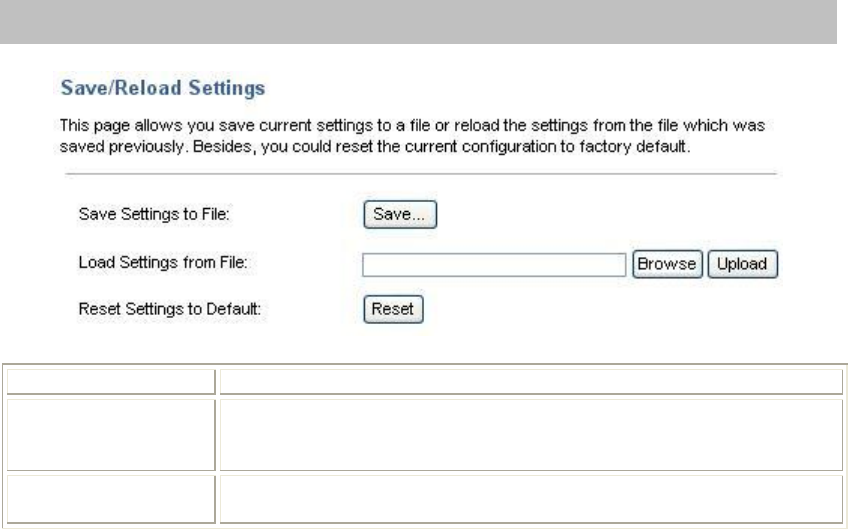Image resolution: width=848 pixels, height=529 pixels.
Task: Select the narrow cell in first table row
Action: coord(111,382)
